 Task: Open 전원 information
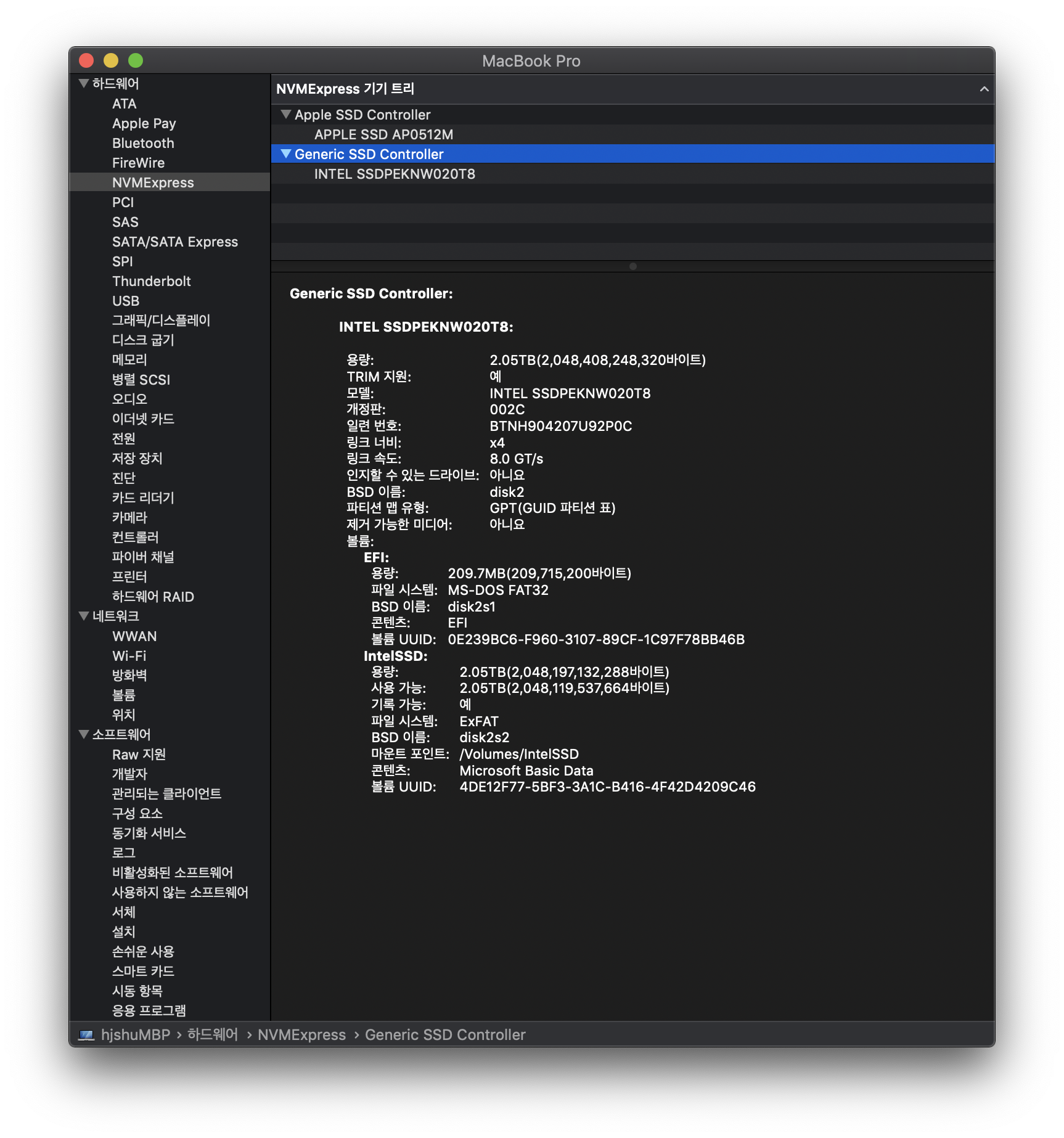pyautogui.click(x=123, y=439)
